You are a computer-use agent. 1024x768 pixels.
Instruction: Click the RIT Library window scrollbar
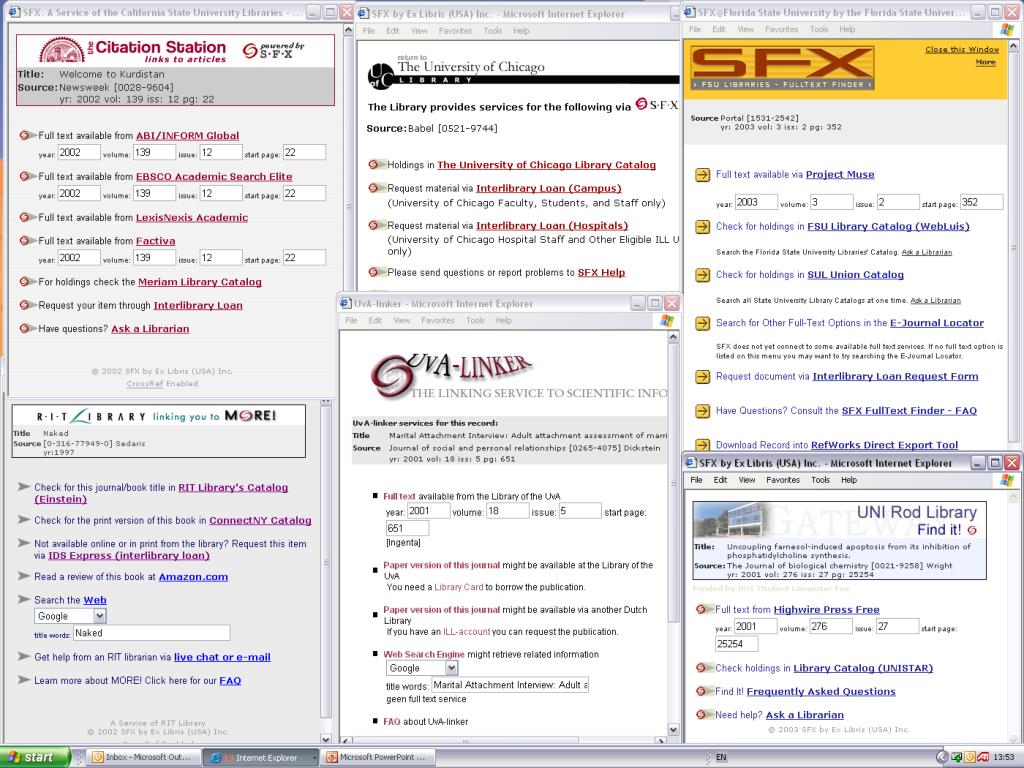[x=326, y=569]
